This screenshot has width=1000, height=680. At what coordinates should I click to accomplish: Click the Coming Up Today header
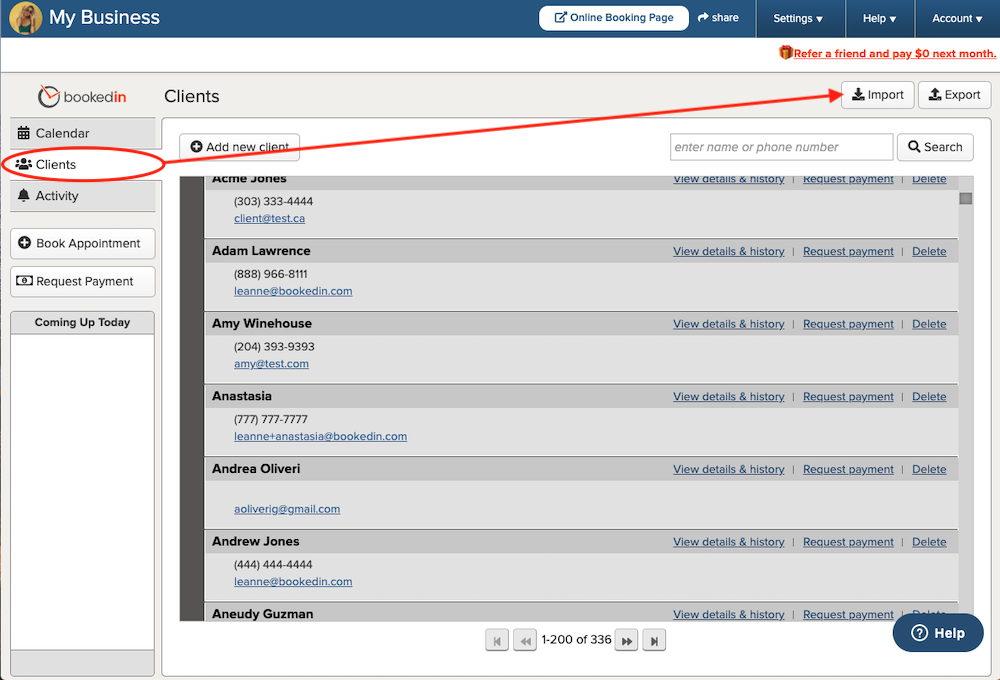coord(82,322)
